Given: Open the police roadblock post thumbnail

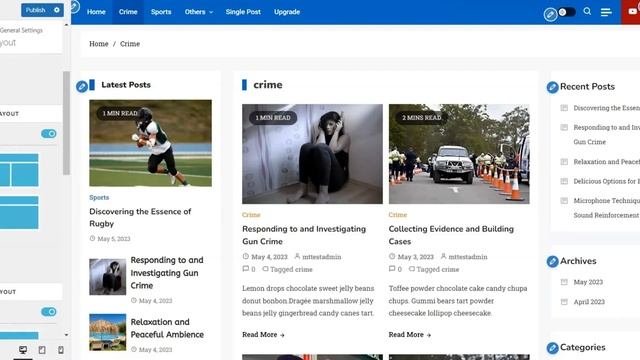Looking at the screenshot, I should [459, 154].
